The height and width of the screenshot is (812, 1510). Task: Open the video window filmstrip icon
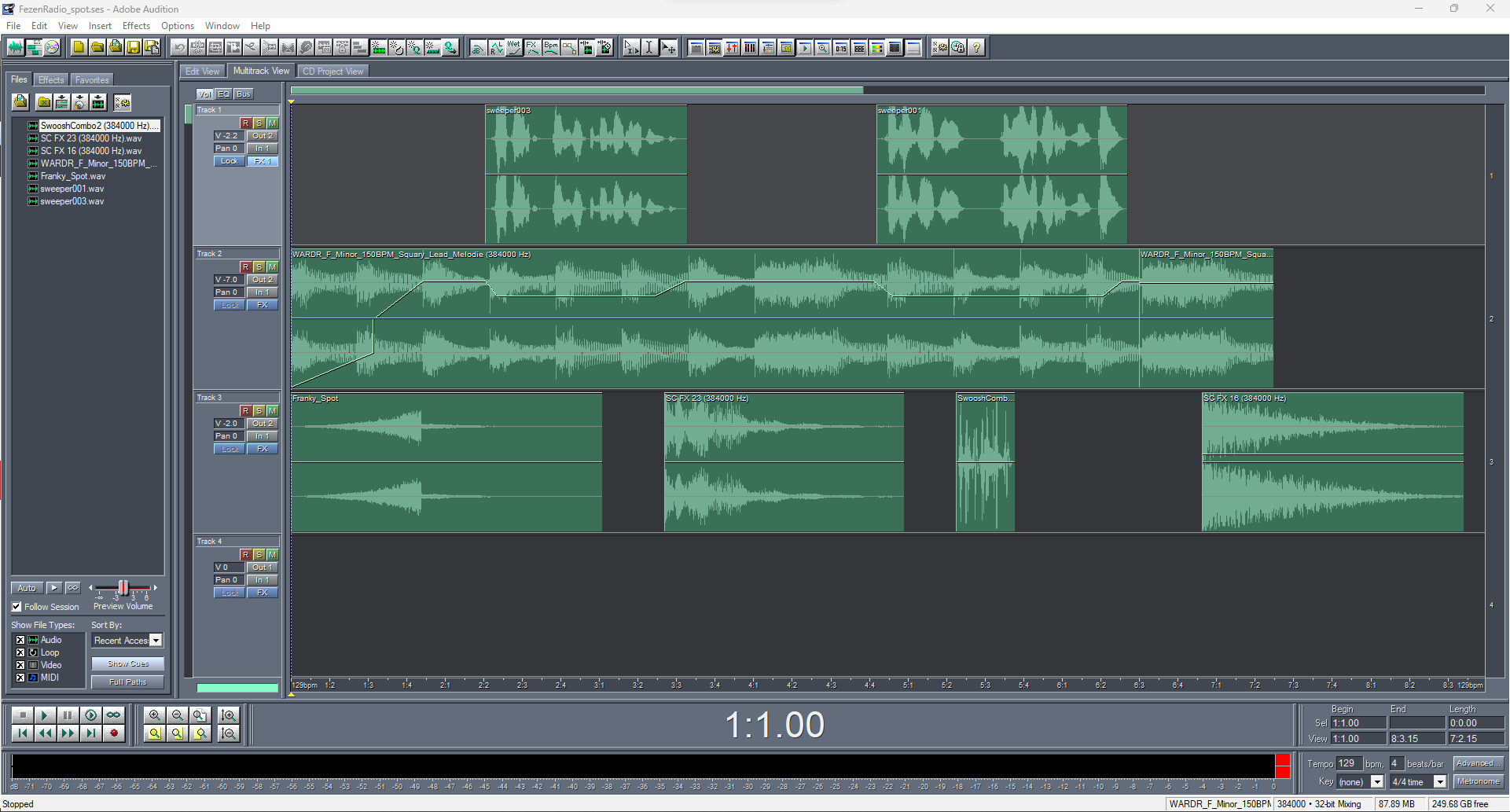[895, 47]
